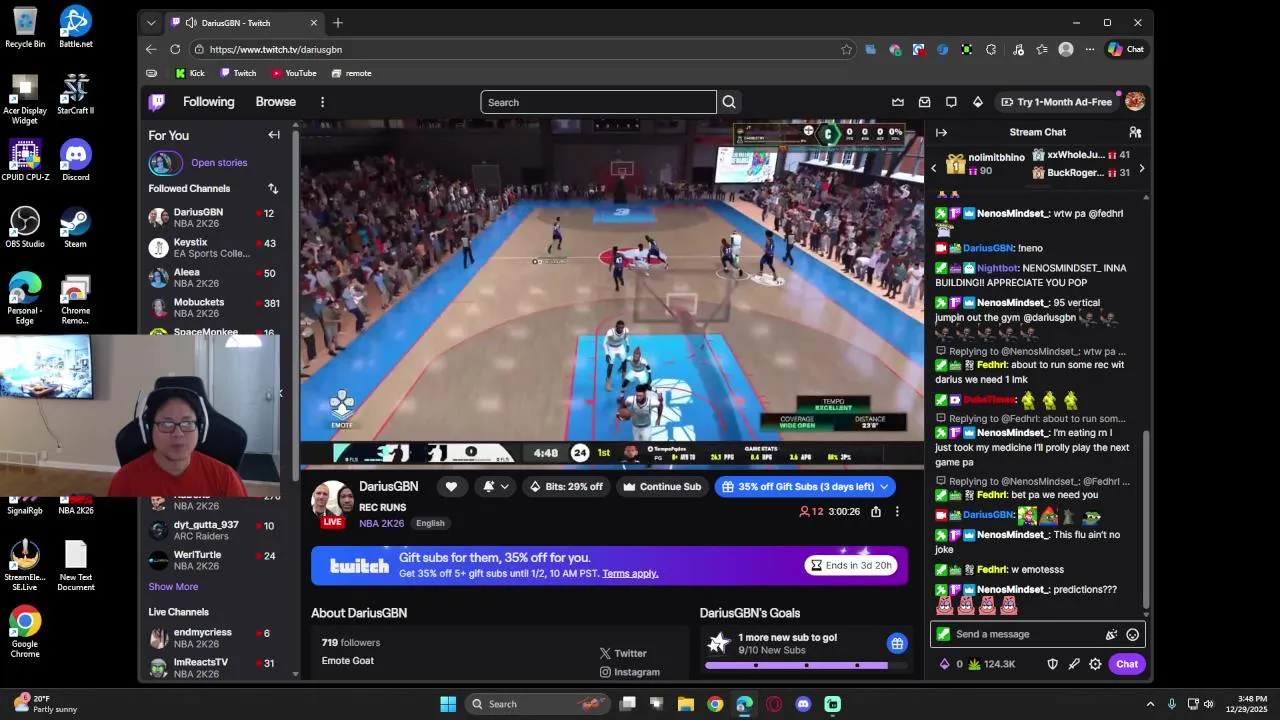The width and height of the screenshot is (1280, 720).
Task: Open the top nav more options dots
Action: point(322,102)
